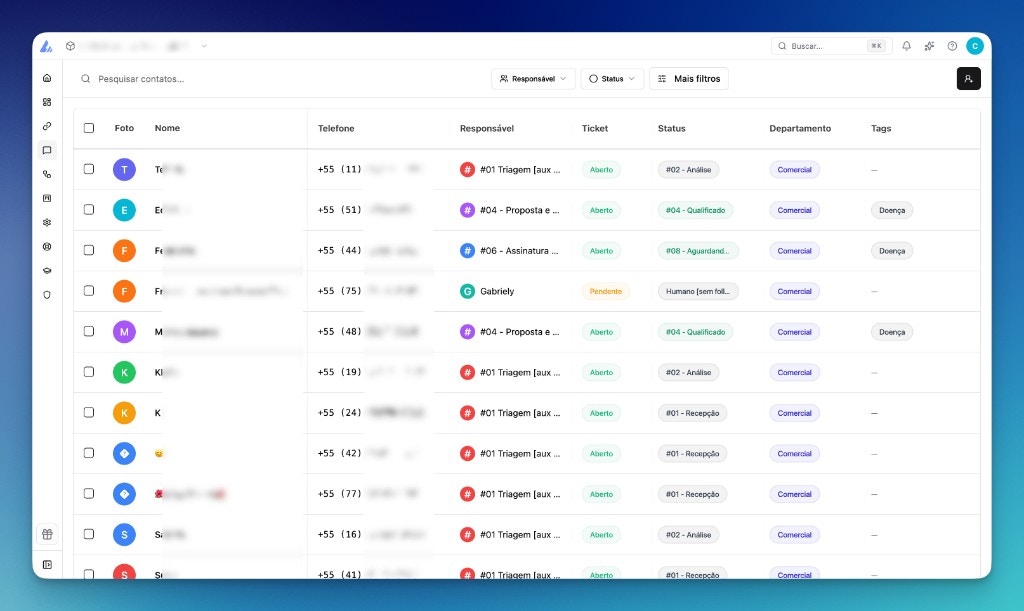Click the Mais filtros button
Screen dimensions: 1024x611
pyautogui.click(x=689, y=78)
